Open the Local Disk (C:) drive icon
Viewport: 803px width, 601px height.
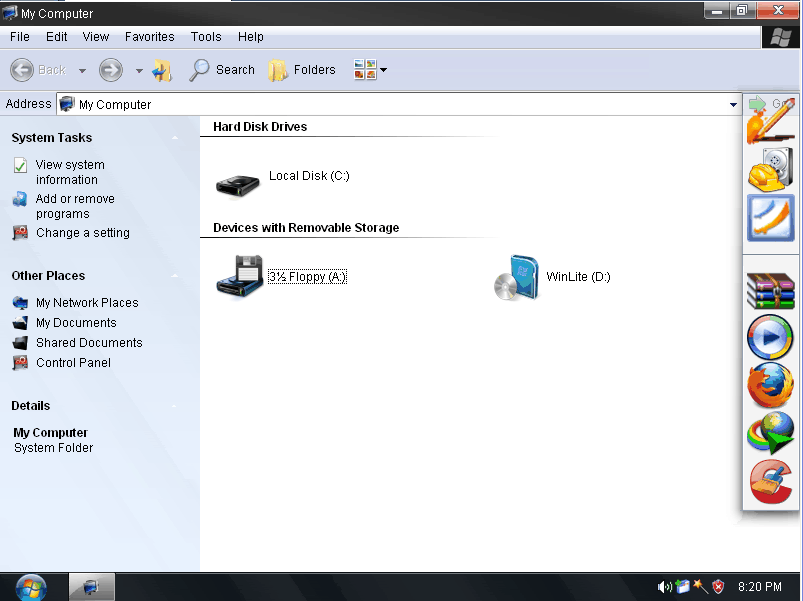pyautogui.click(x=238, y=185)
